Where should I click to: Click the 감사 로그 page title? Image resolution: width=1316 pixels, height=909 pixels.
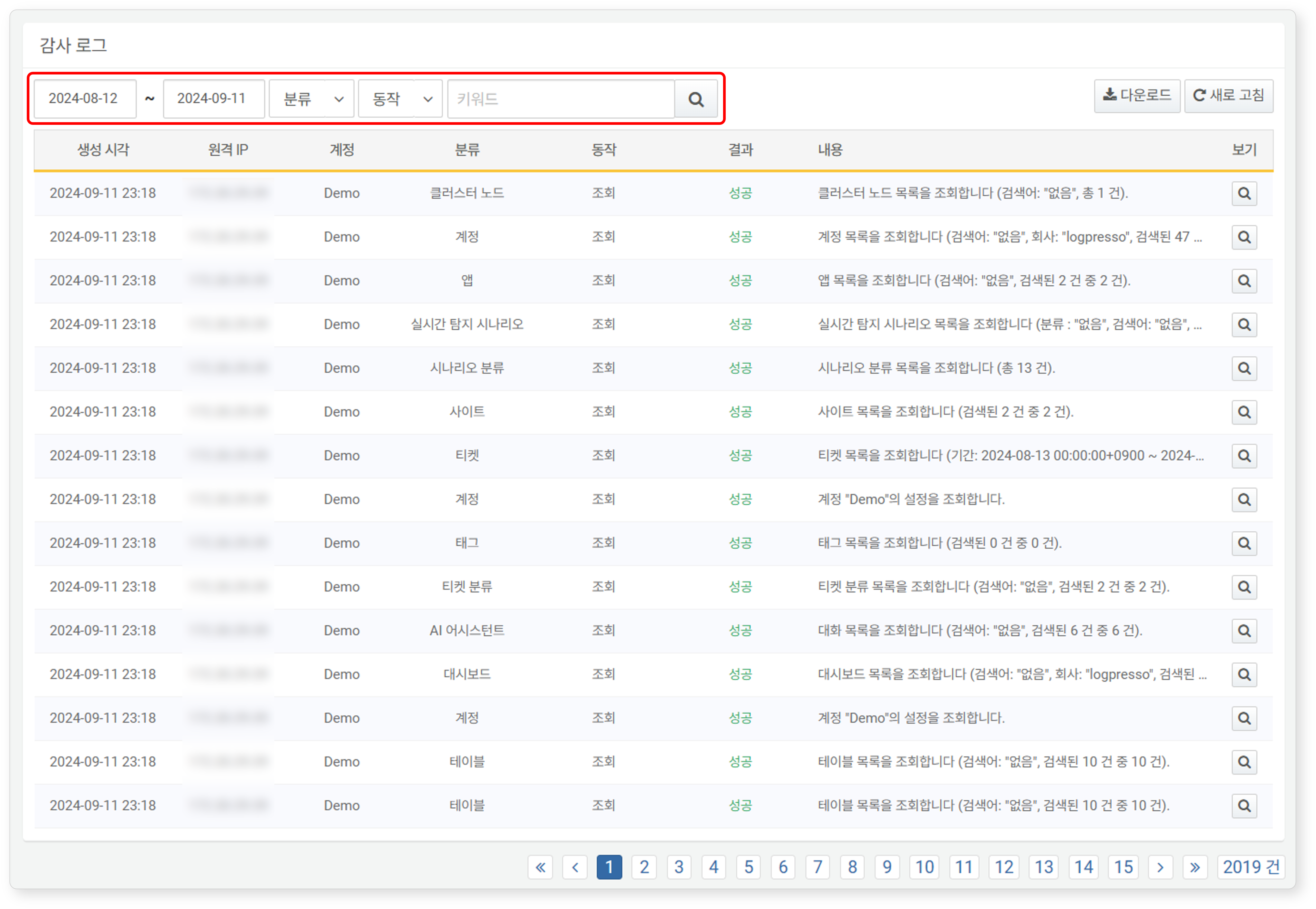click(73, 46)
